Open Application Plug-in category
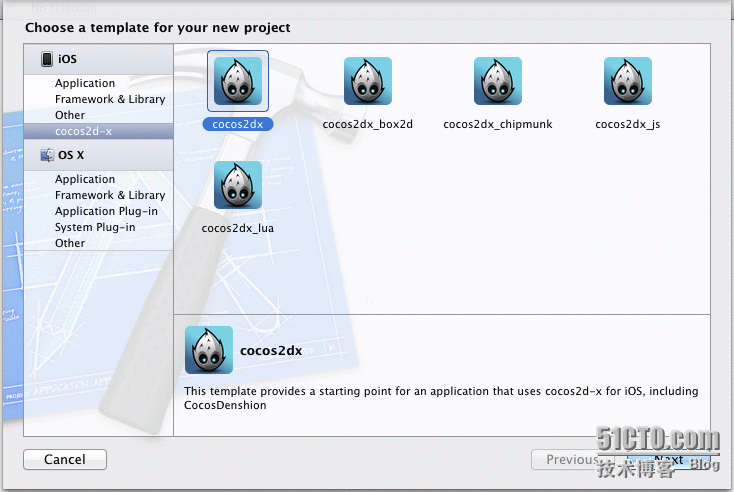This screenshot has height=492, width=734. pos(106,211)
